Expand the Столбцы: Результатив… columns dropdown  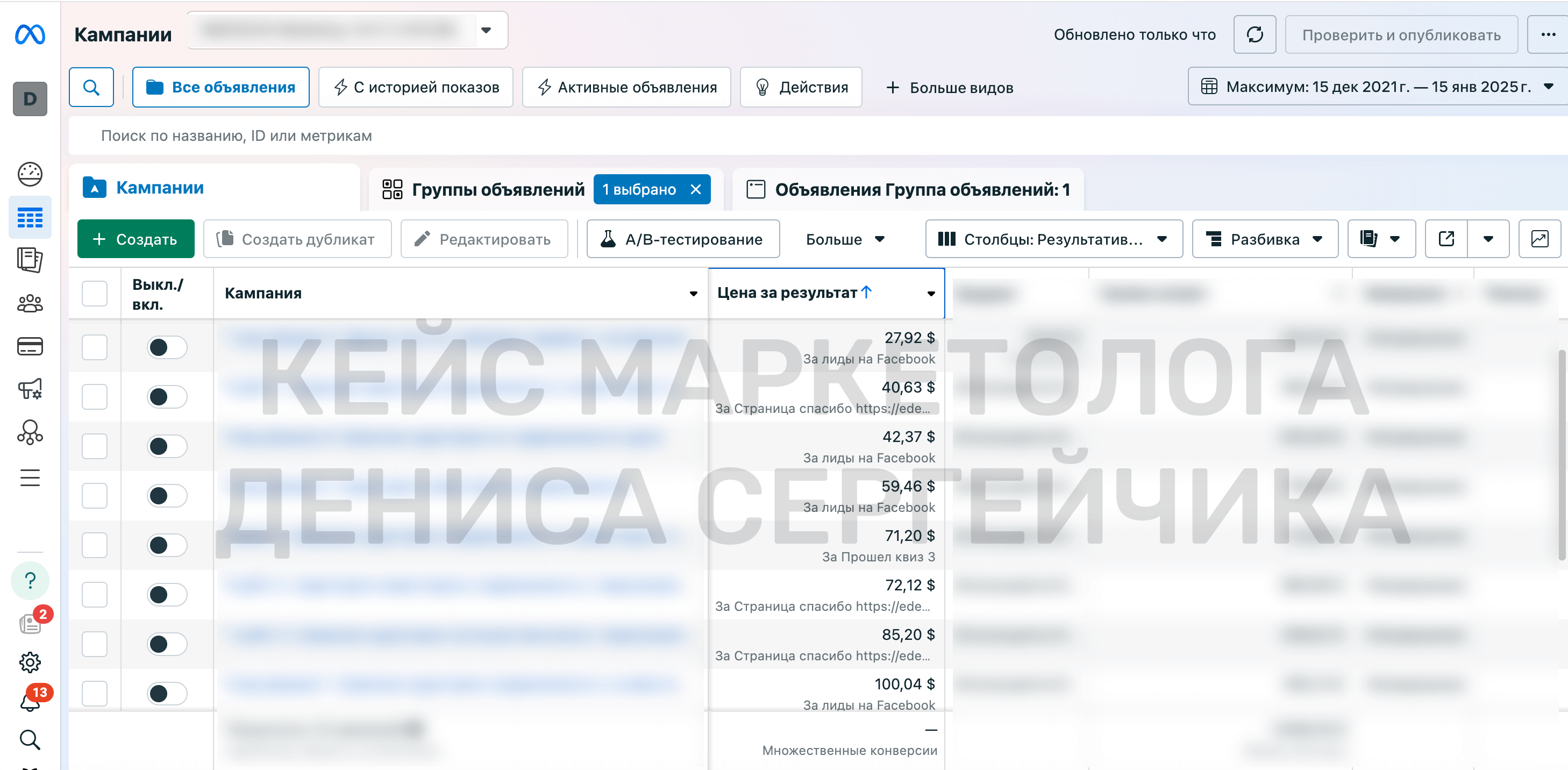pos(1053,239)
